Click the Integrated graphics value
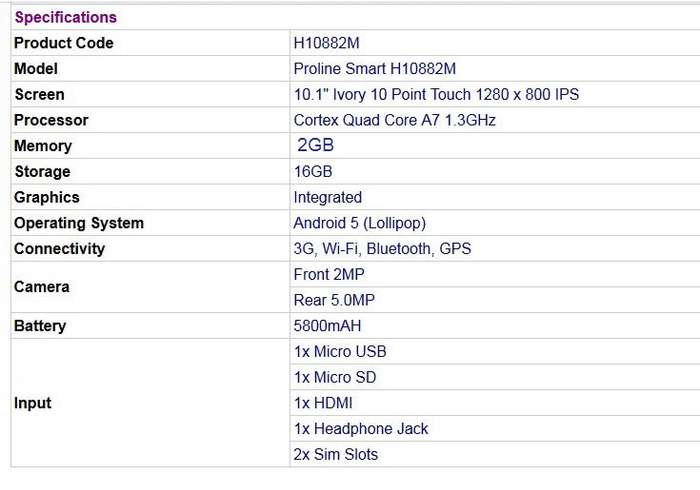700x490 pixels. coord(328,197)
